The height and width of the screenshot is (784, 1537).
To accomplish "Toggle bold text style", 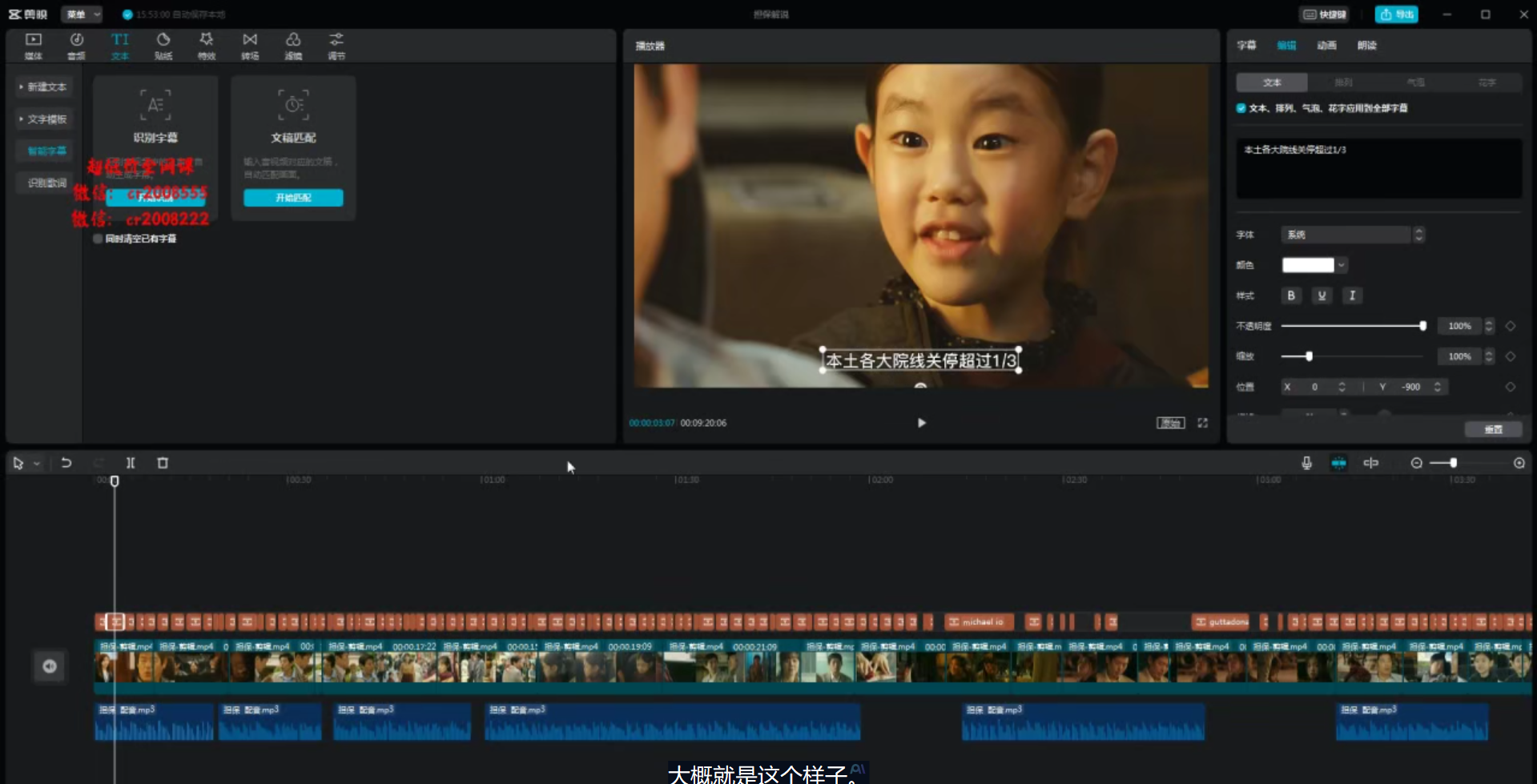I will coord(1290,296).
